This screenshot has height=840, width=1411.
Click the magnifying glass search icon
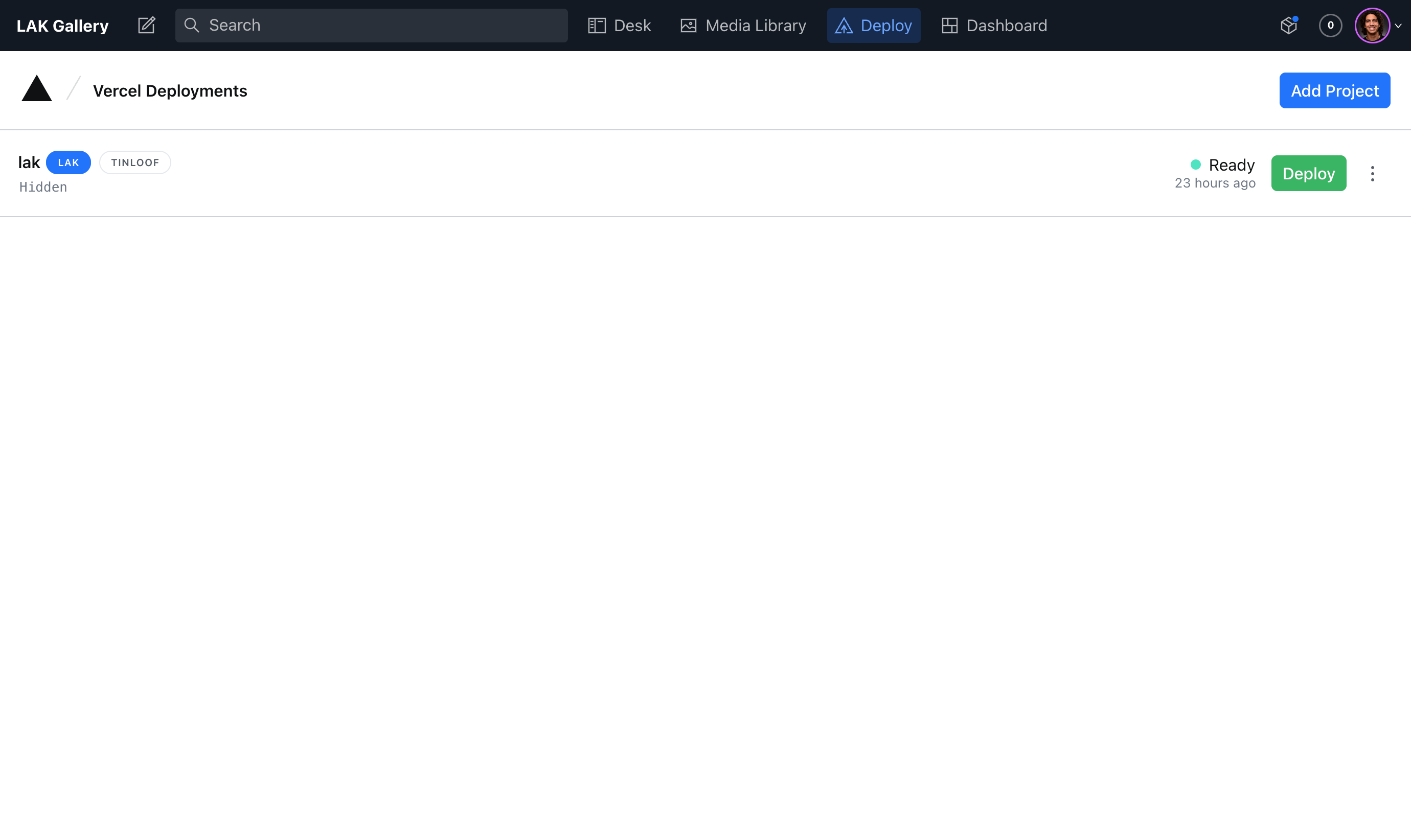coord(191,26)
